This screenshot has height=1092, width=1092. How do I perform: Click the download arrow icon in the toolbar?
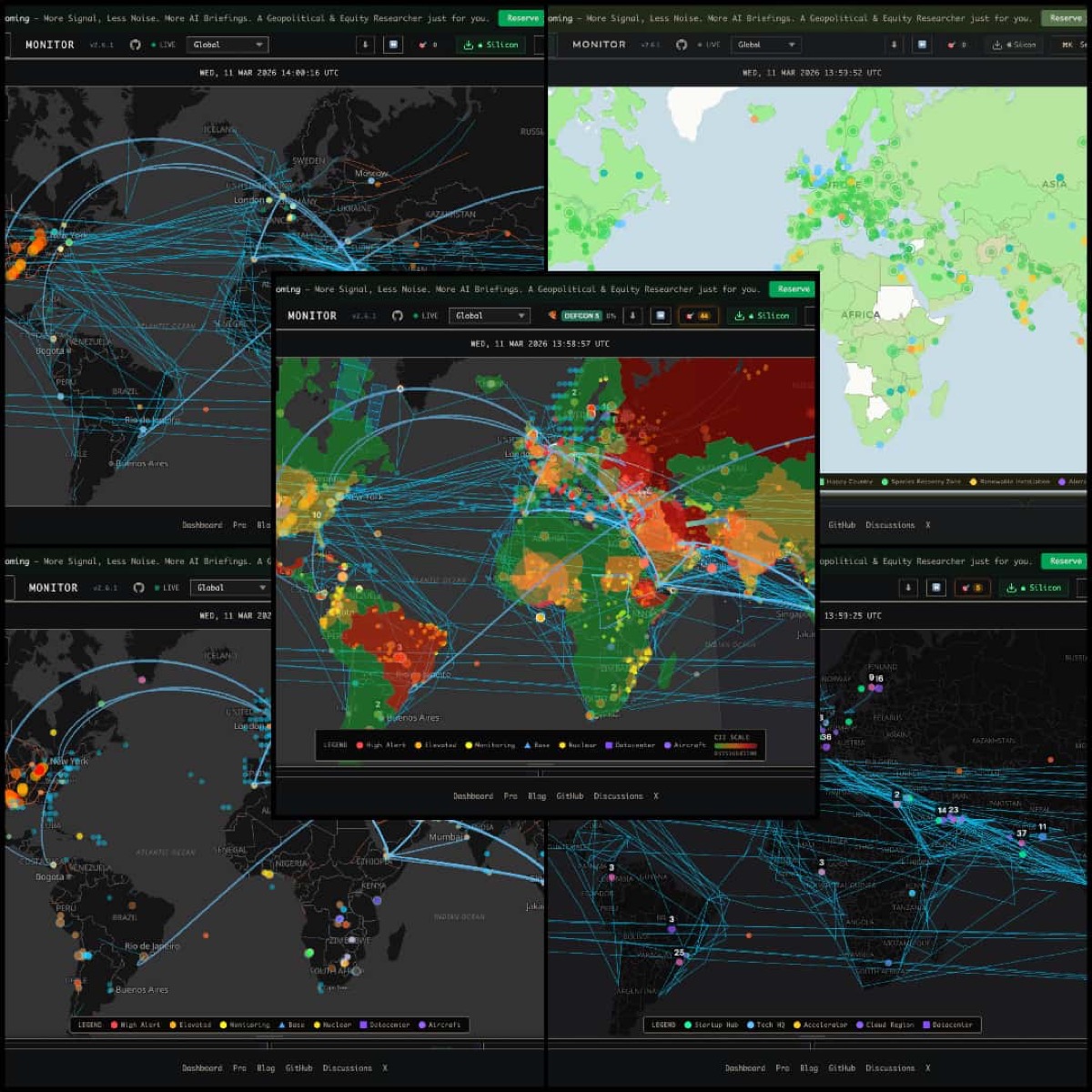(x=634, y=316)
